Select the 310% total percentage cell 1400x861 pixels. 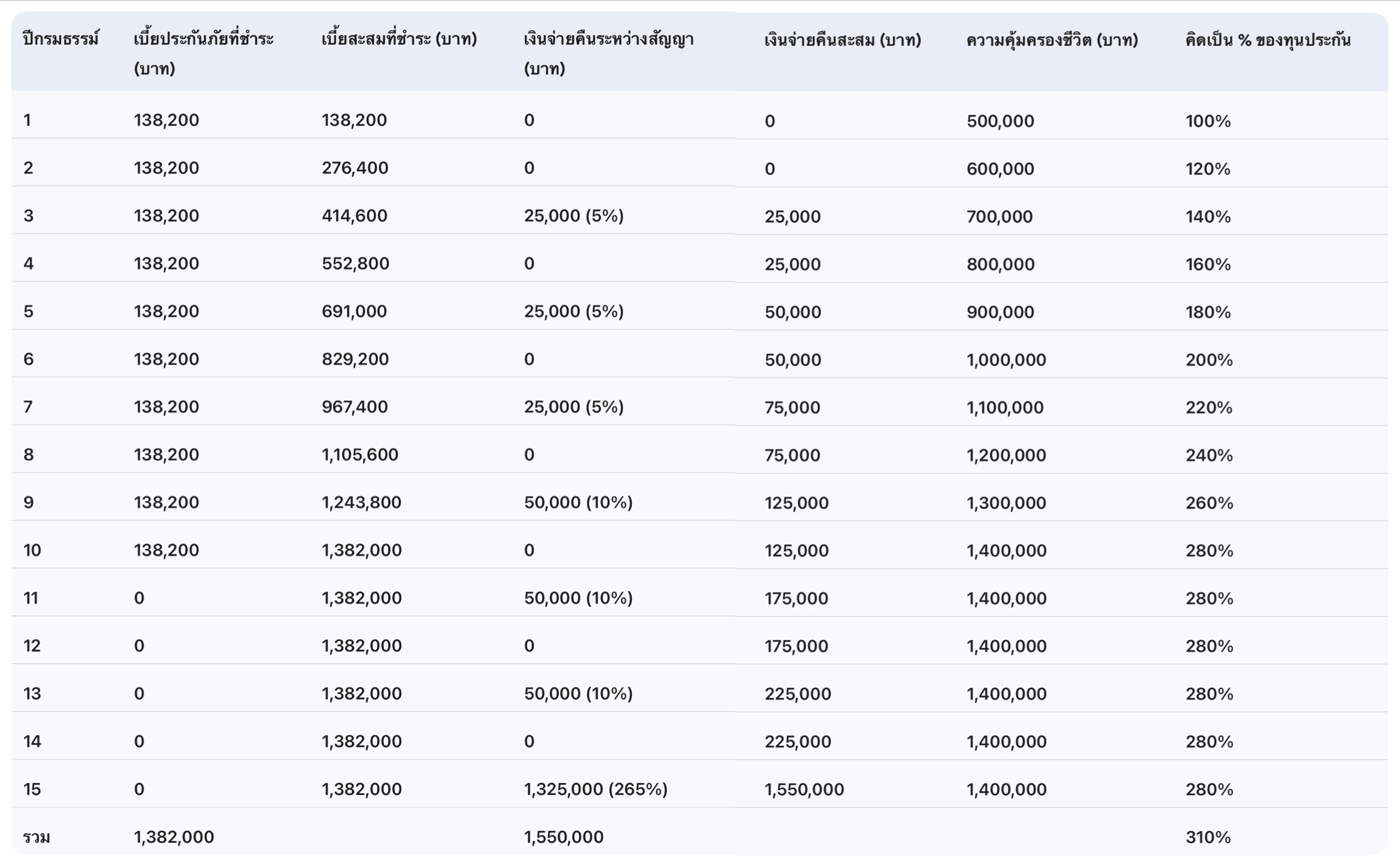click(x=1208, y=837)
